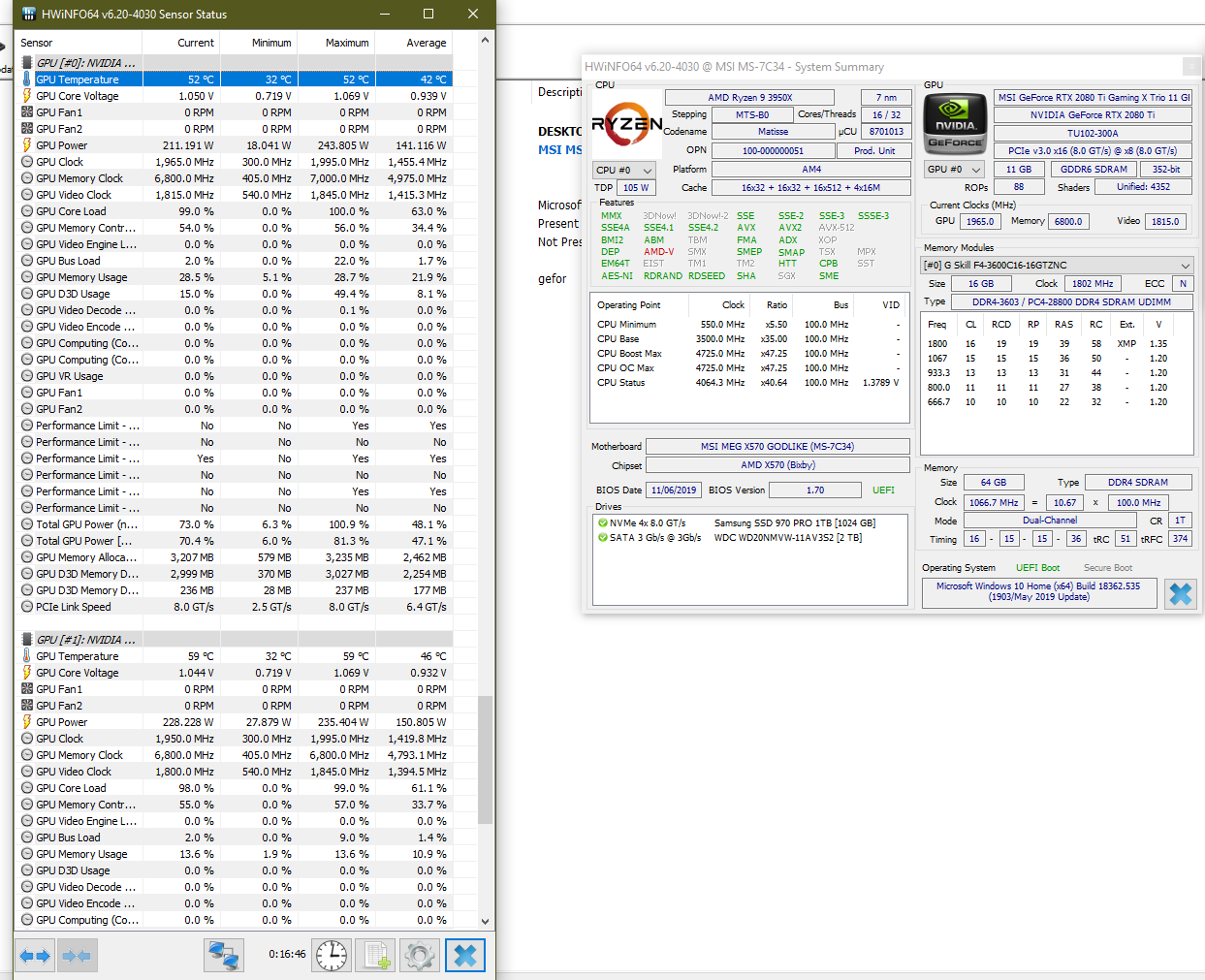Click the Secure Boot label
1205x980 pixels.
coord(1107,568)
